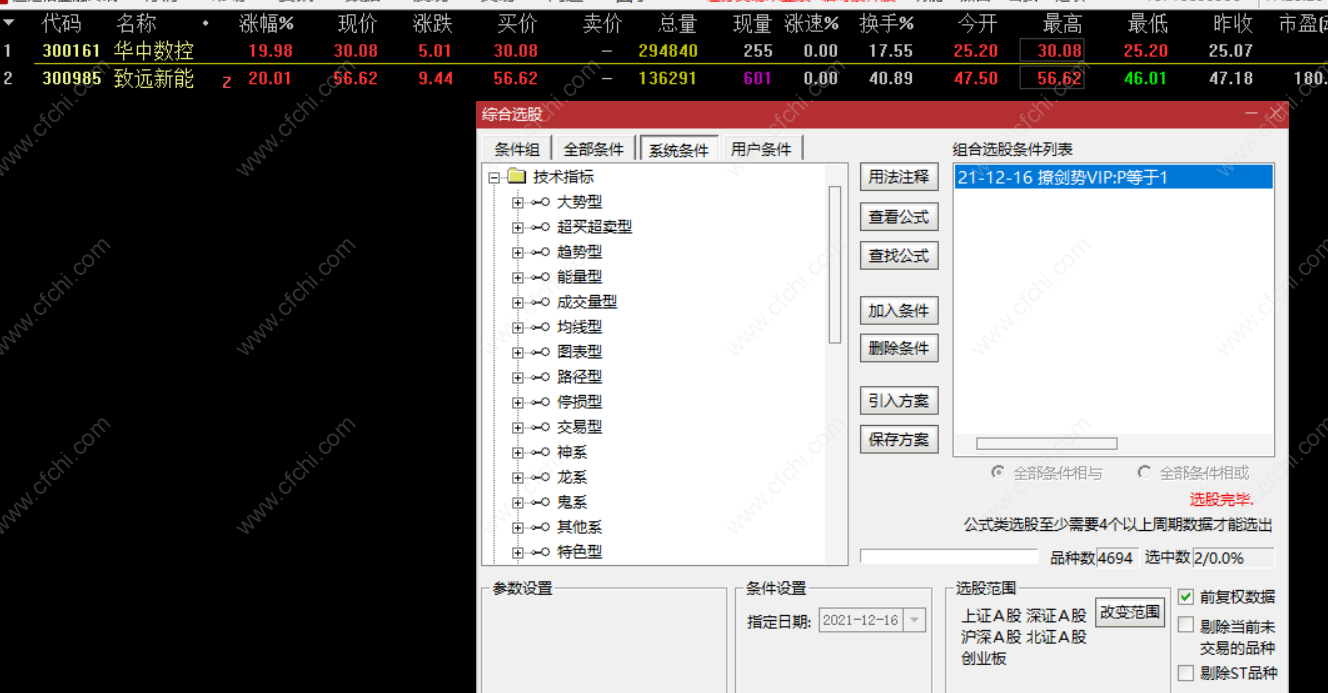The image size is (1328, 693).
Task: Select the 技术指标 folder icon
Action: [x=516, y=177]
